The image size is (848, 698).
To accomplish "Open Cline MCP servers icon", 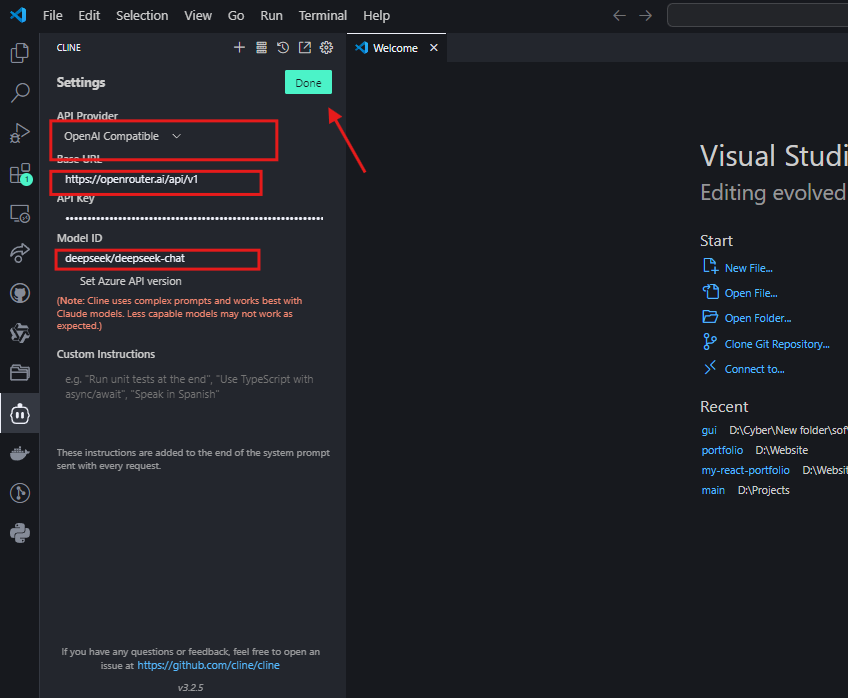I will pos(261,48).
